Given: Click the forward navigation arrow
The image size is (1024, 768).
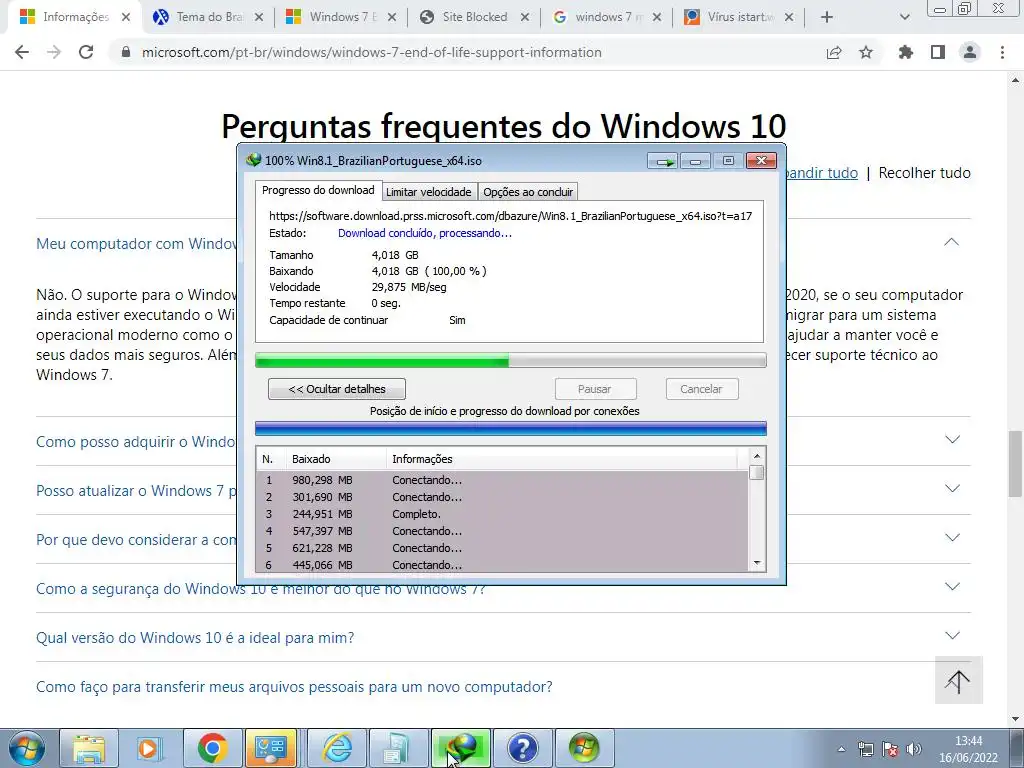Looking at the screenshot, I should click(x=54, y=52).
